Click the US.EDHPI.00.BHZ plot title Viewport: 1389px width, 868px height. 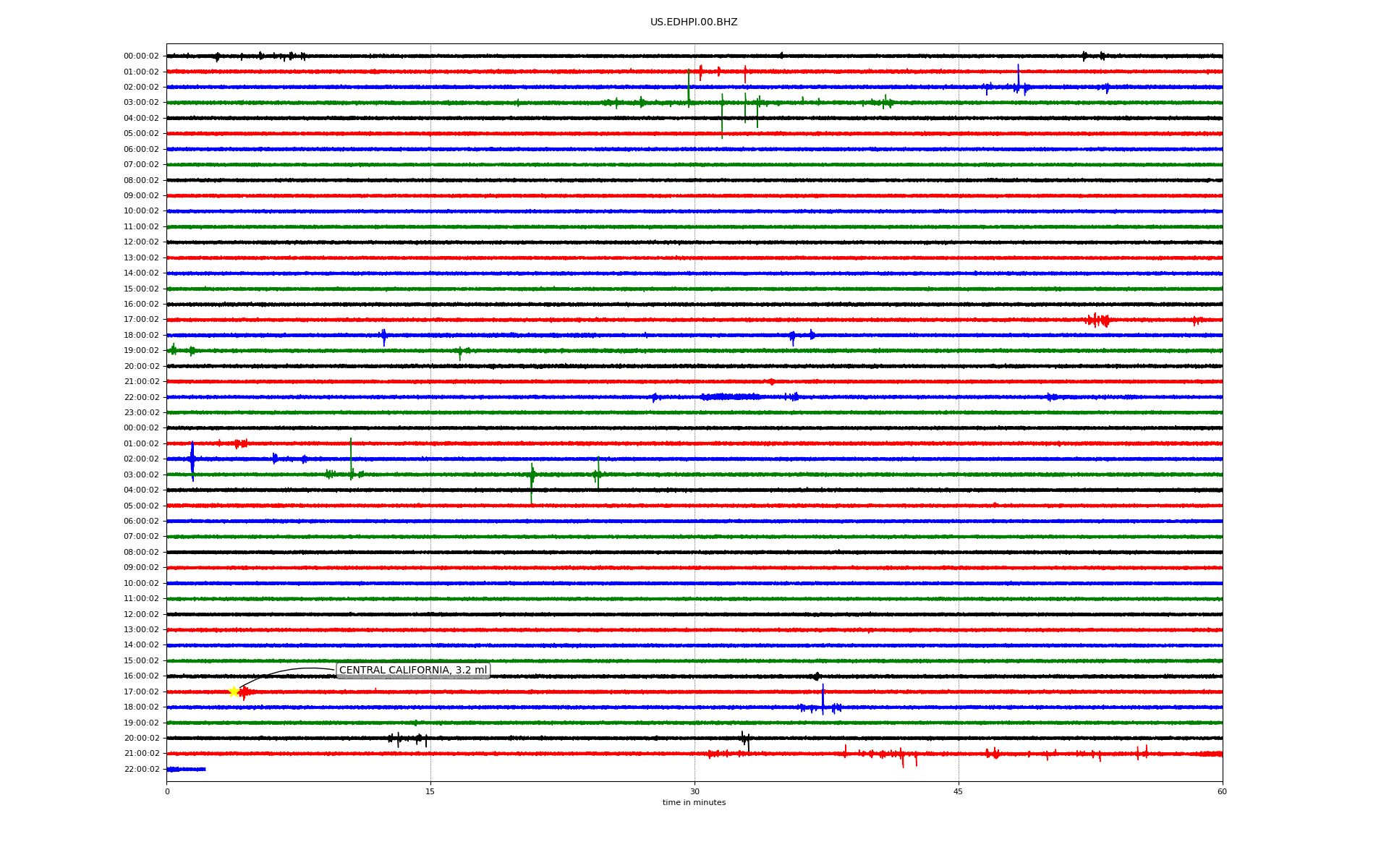694,22
